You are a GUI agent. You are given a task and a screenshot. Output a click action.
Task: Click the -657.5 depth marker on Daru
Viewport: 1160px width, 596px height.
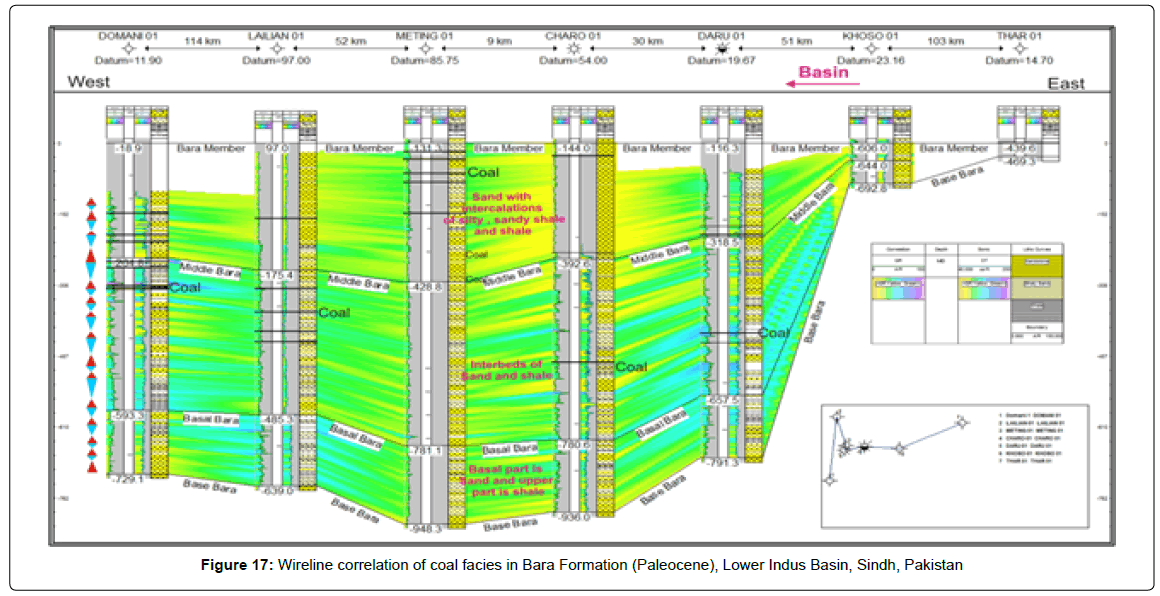pyautogui.click(x=722, y=400)
